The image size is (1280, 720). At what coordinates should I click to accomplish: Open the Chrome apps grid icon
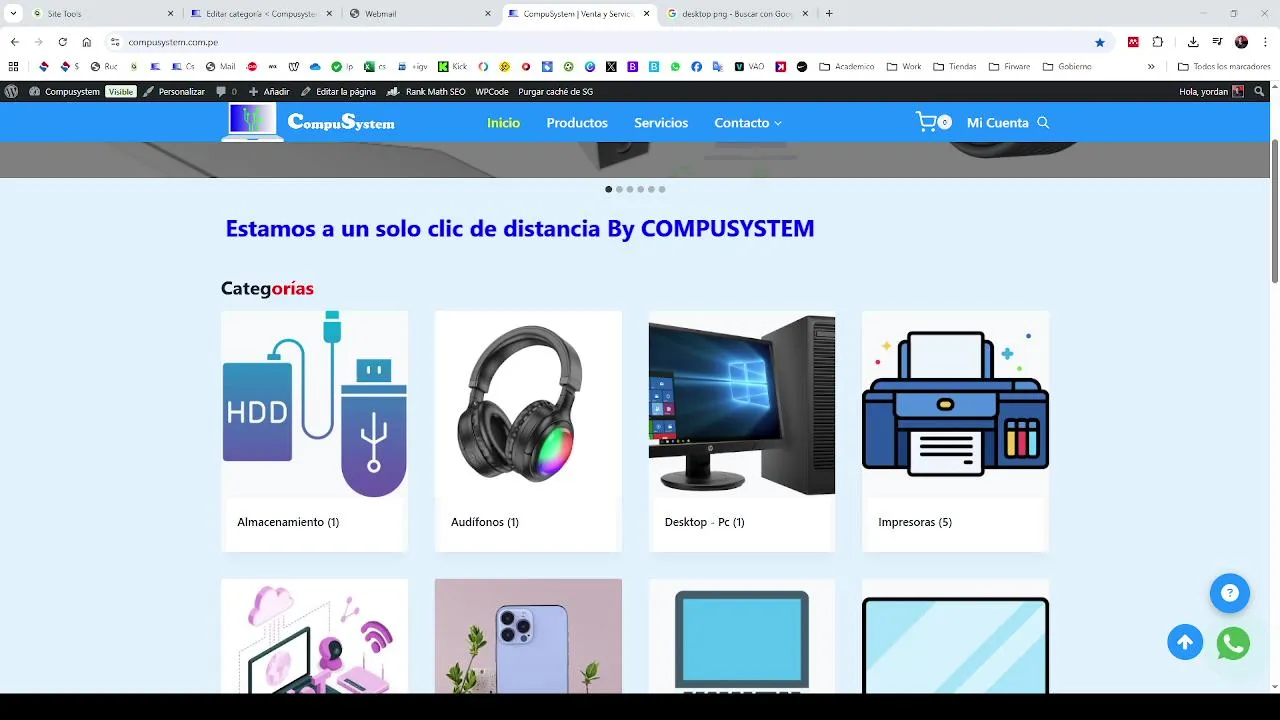[13, 67]
